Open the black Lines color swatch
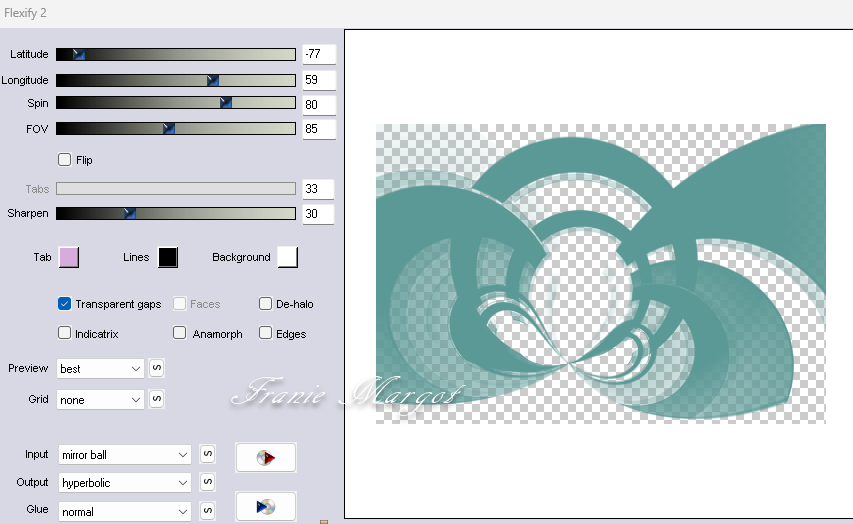This screenshot has width=853, height=524. click(168, 257)
